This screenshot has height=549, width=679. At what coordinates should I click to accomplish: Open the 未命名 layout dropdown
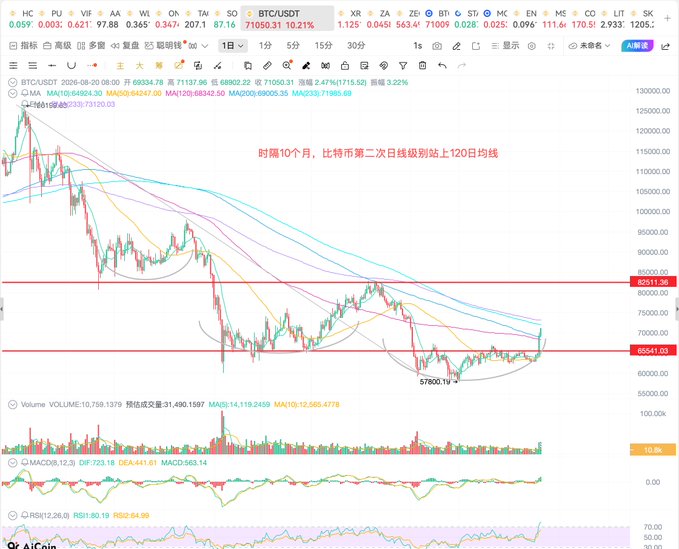coord(589,45)
